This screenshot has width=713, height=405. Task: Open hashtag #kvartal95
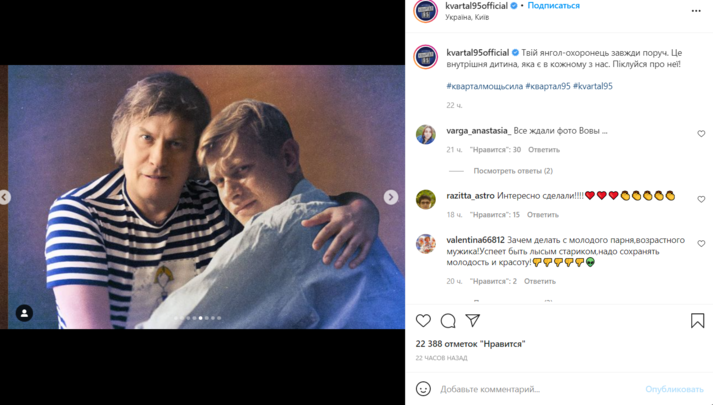[x=593, y=87]
